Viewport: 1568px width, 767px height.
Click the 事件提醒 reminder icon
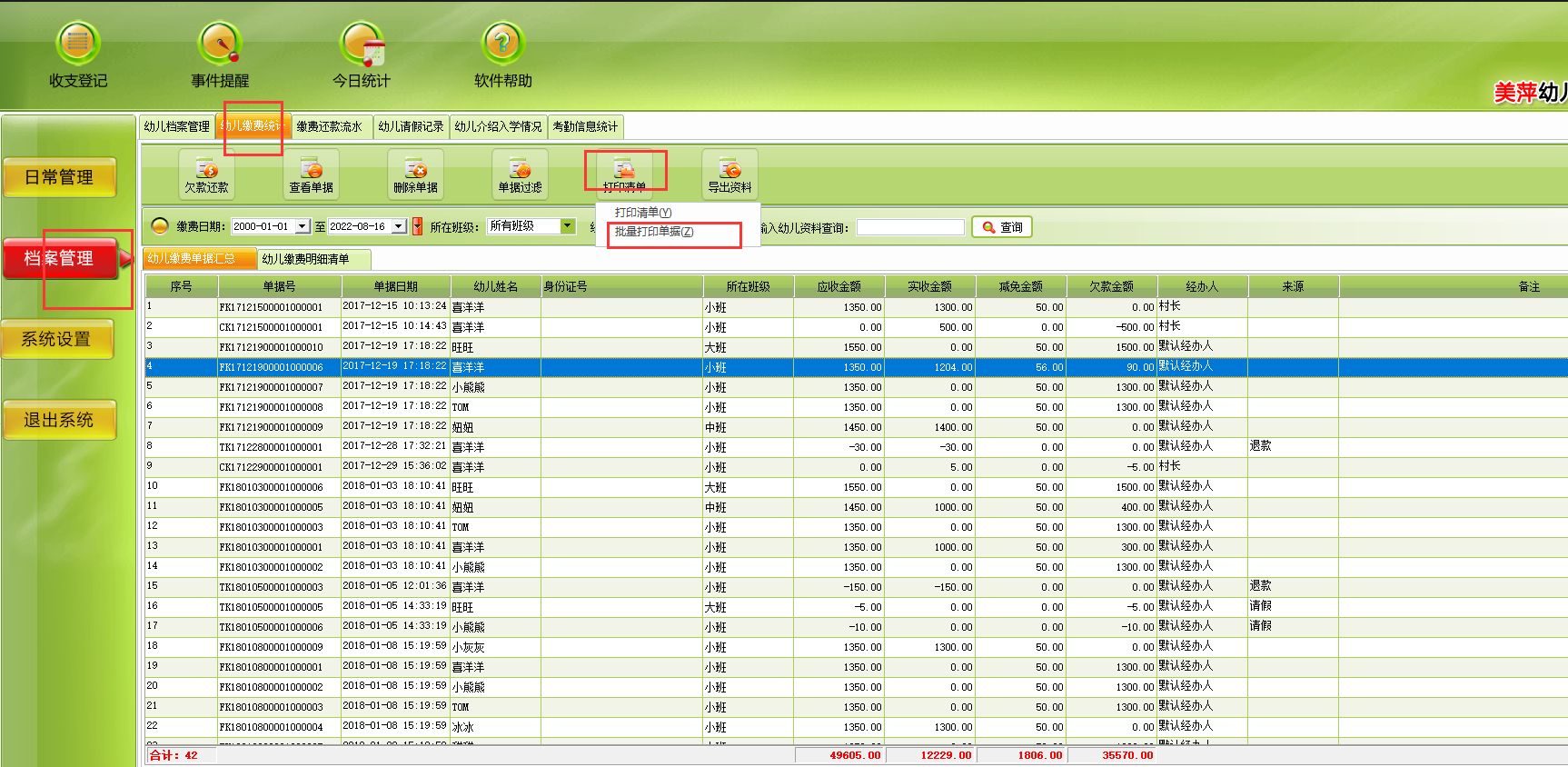[220, 44]
